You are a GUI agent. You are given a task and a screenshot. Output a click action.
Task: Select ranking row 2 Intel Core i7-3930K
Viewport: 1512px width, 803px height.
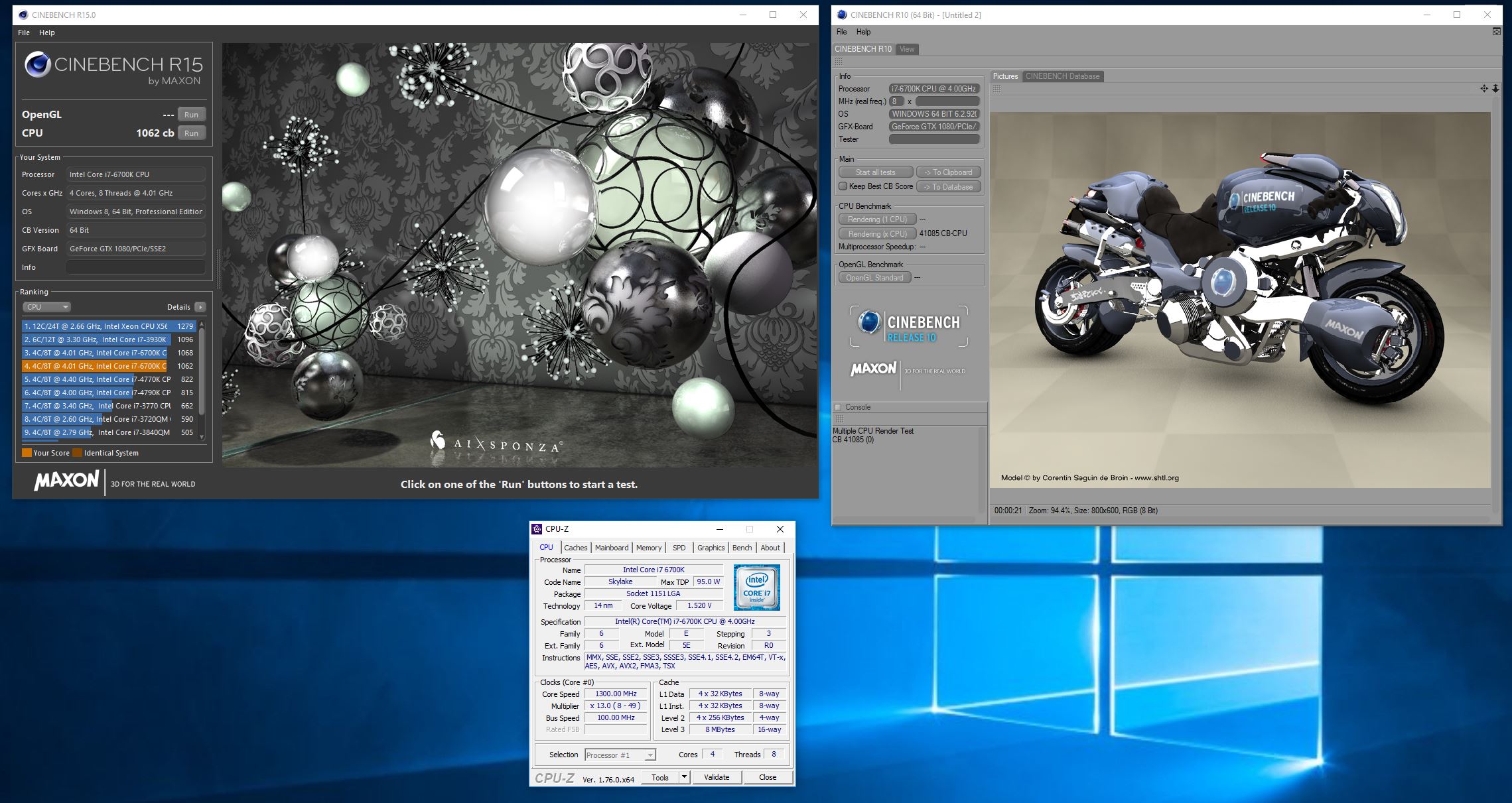108,340
